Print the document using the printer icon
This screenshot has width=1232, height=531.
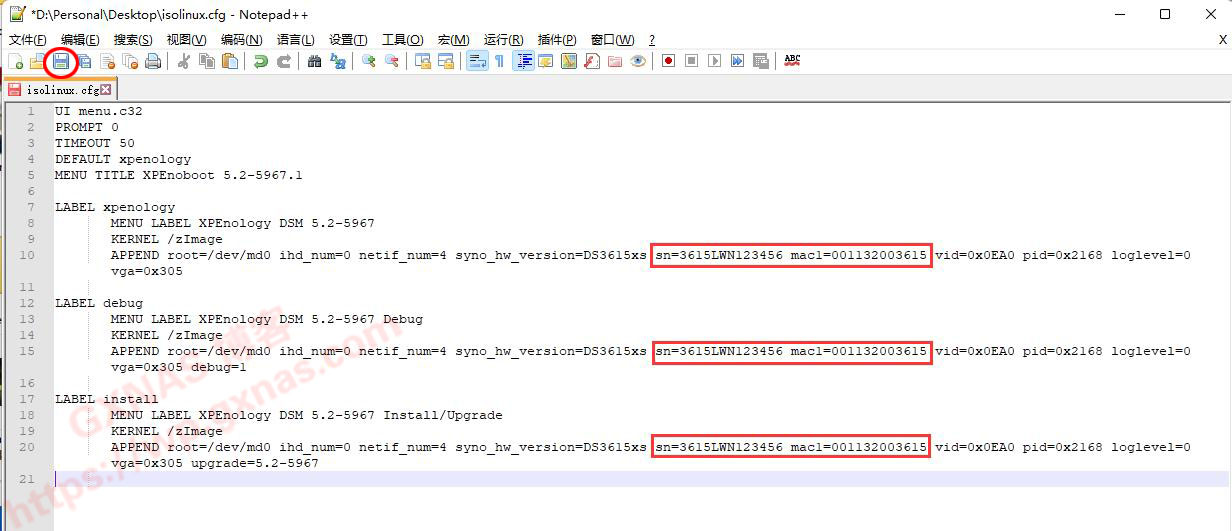click(x=153, y=61)
